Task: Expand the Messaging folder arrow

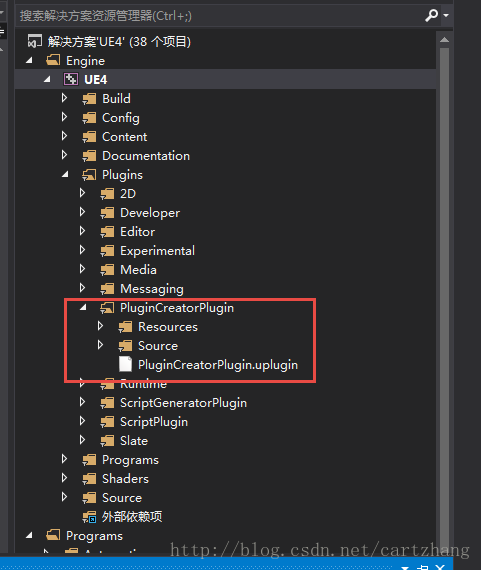Action: point(83,288)
